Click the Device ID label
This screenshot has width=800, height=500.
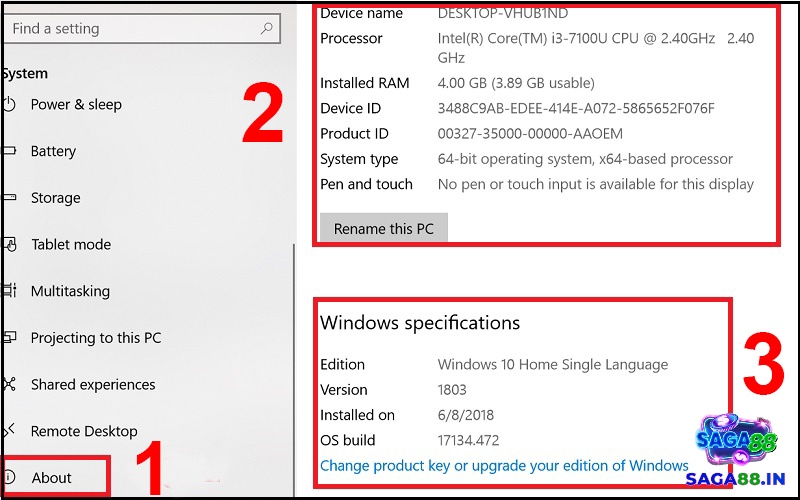coord(351,109)
